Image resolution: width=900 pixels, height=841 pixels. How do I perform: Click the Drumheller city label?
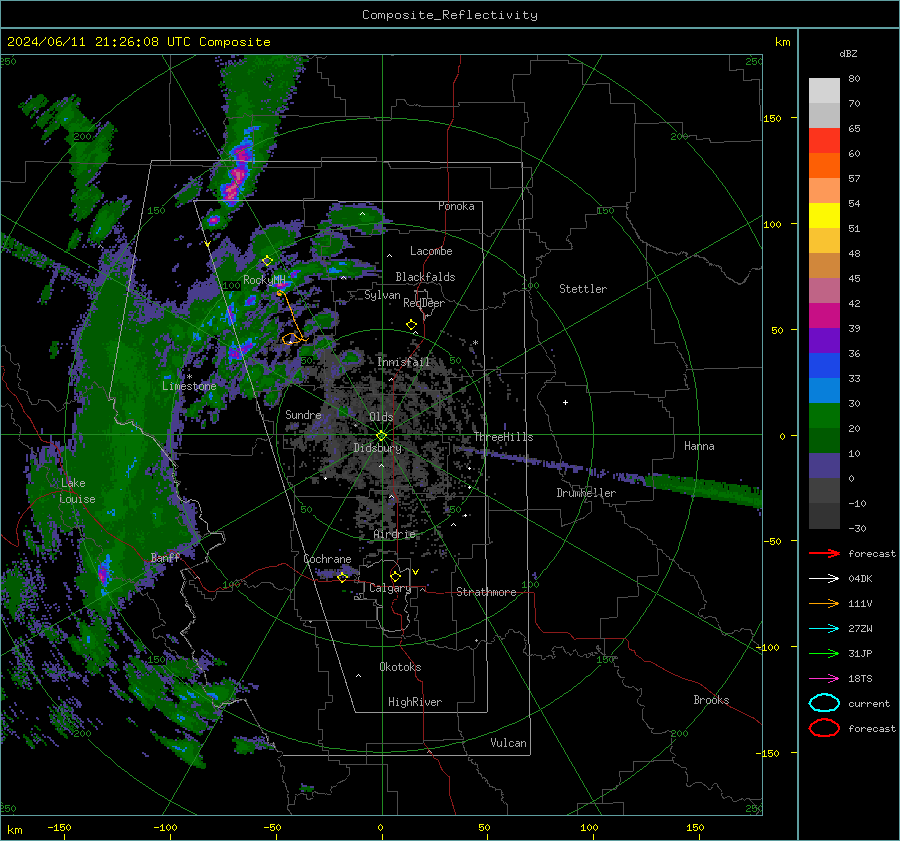tap(586, 493)
